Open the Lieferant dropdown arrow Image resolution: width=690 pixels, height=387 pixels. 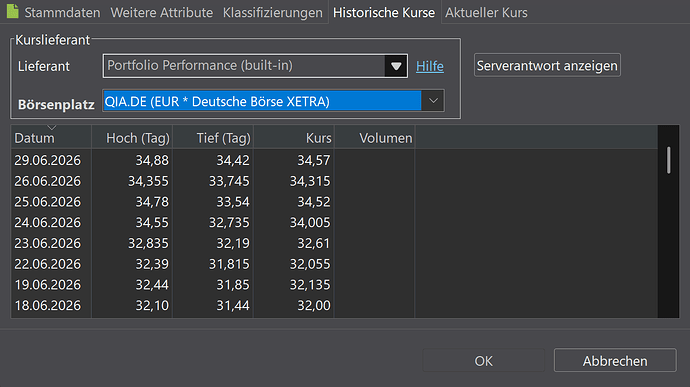[x=396, y=66]
